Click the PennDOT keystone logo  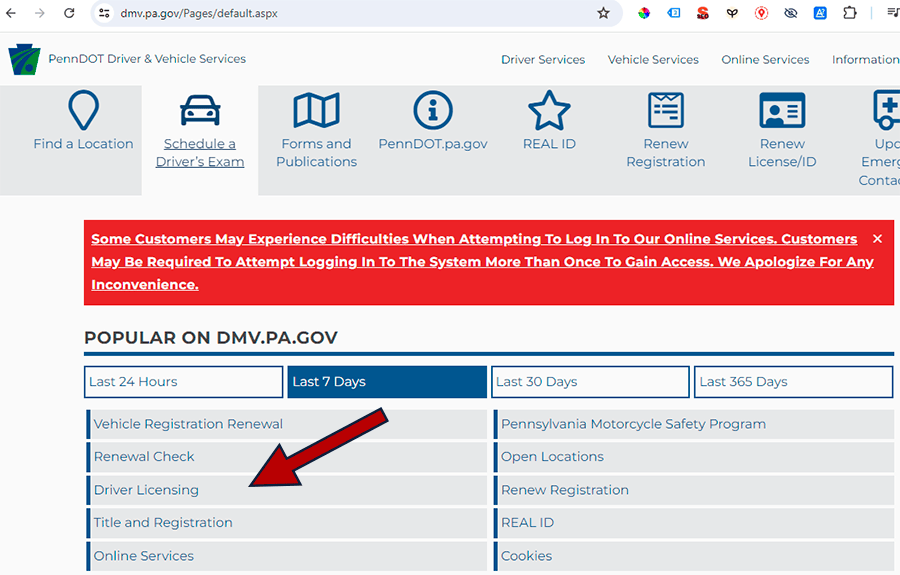coord(24,59)
